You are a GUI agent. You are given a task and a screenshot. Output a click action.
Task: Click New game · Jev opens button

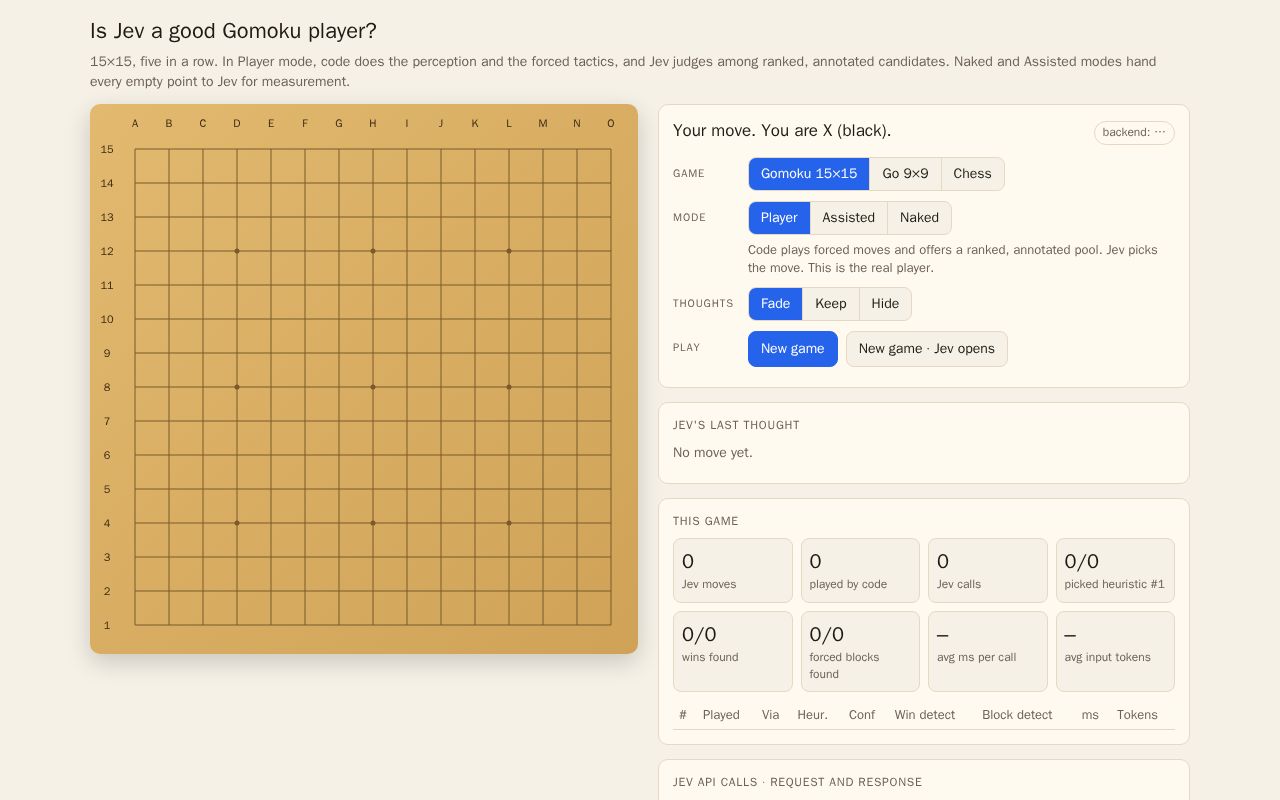pos(926,349)
